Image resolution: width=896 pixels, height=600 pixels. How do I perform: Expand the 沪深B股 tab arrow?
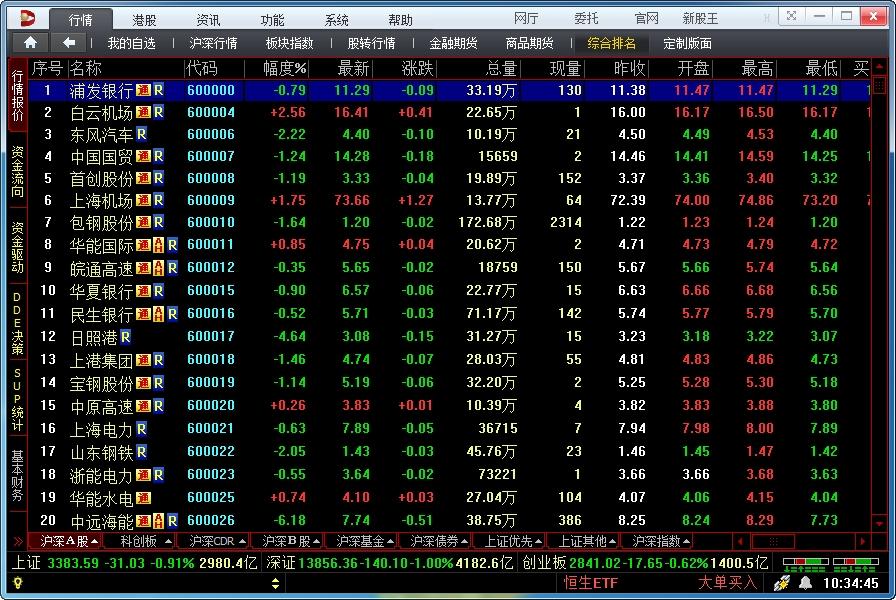coord(316,541)
